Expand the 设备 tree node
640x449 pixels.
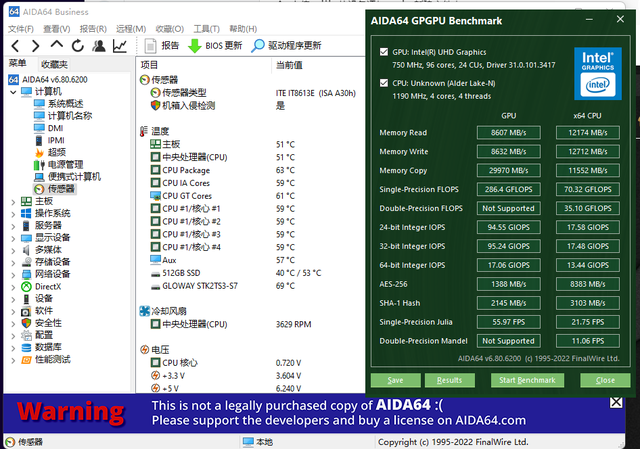coord(13,299)
